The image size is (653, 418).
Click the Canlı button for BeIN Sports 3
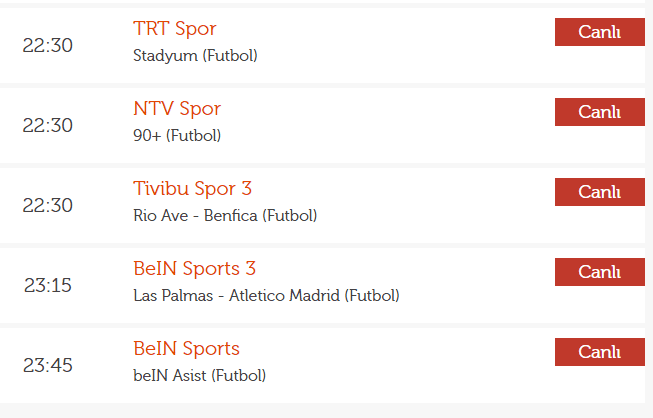click(x=600, y=272)
